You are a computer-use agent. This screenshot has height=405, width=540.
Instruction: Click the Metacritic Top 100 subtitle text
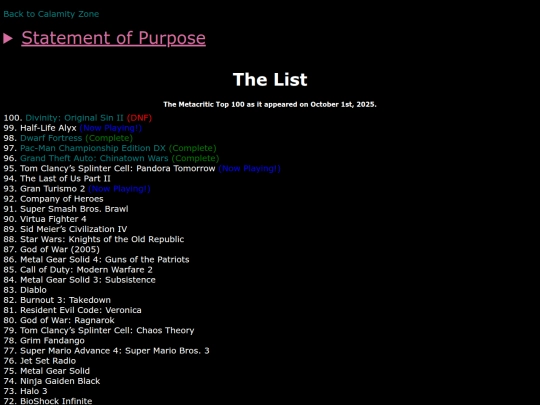270,104
